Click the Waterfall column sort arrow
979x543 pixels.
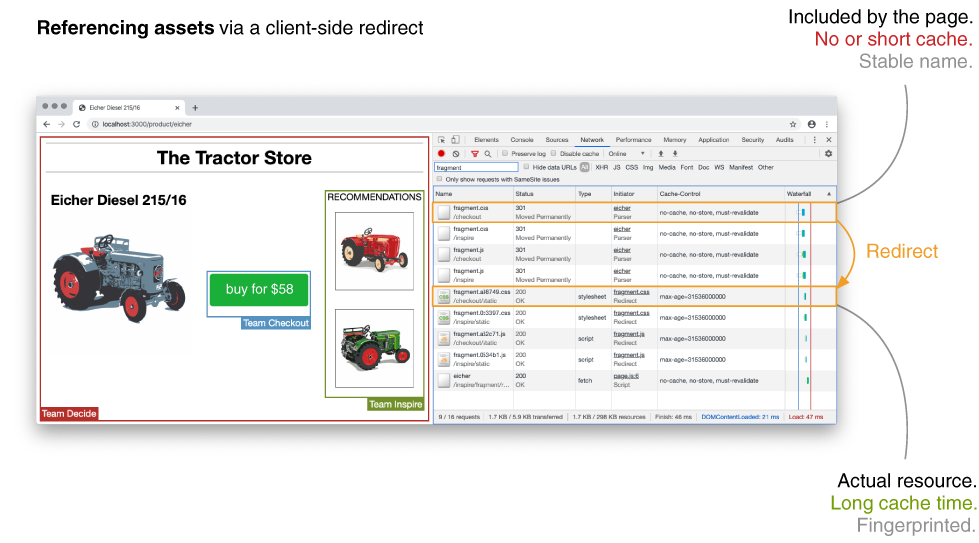coord(828,193)
